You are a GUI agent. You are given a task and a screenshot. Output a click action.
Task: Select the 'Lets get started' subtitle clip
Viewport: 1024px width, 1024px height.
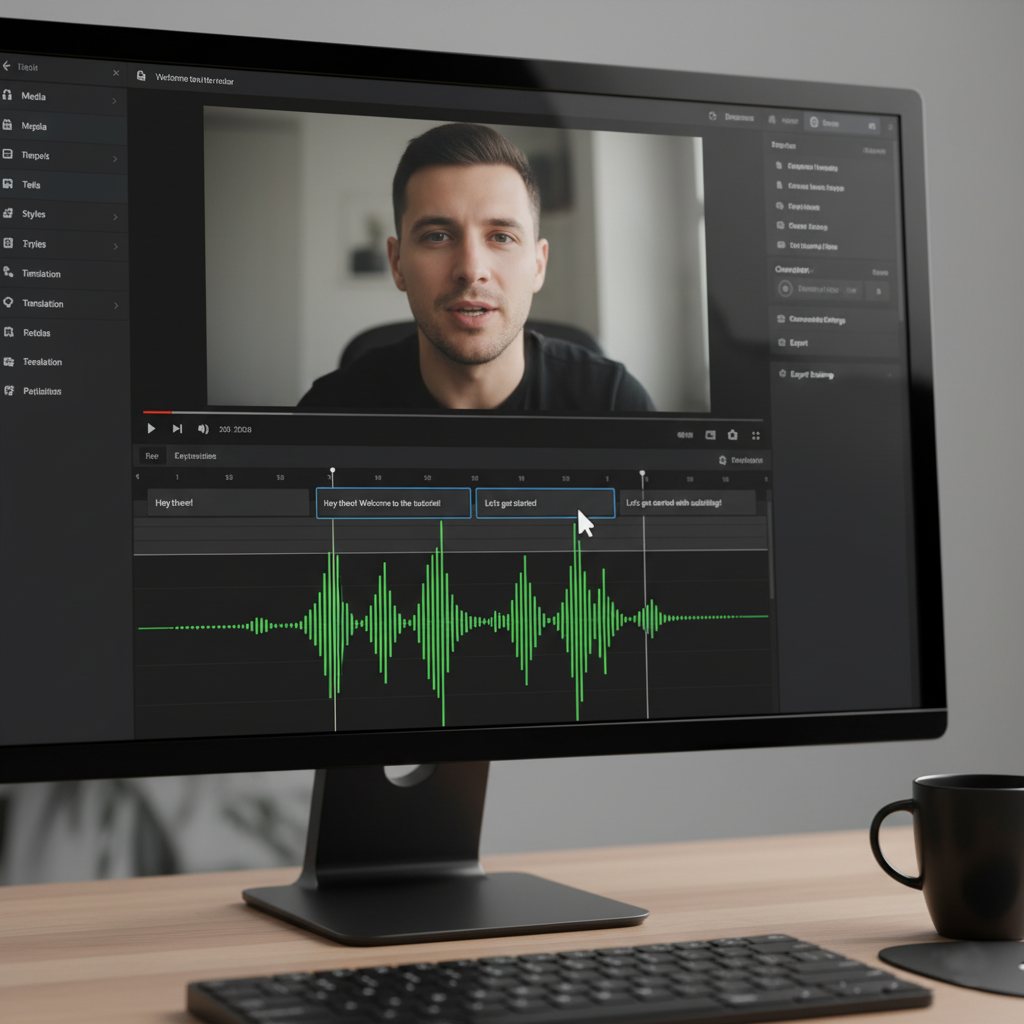click(544, 503)
